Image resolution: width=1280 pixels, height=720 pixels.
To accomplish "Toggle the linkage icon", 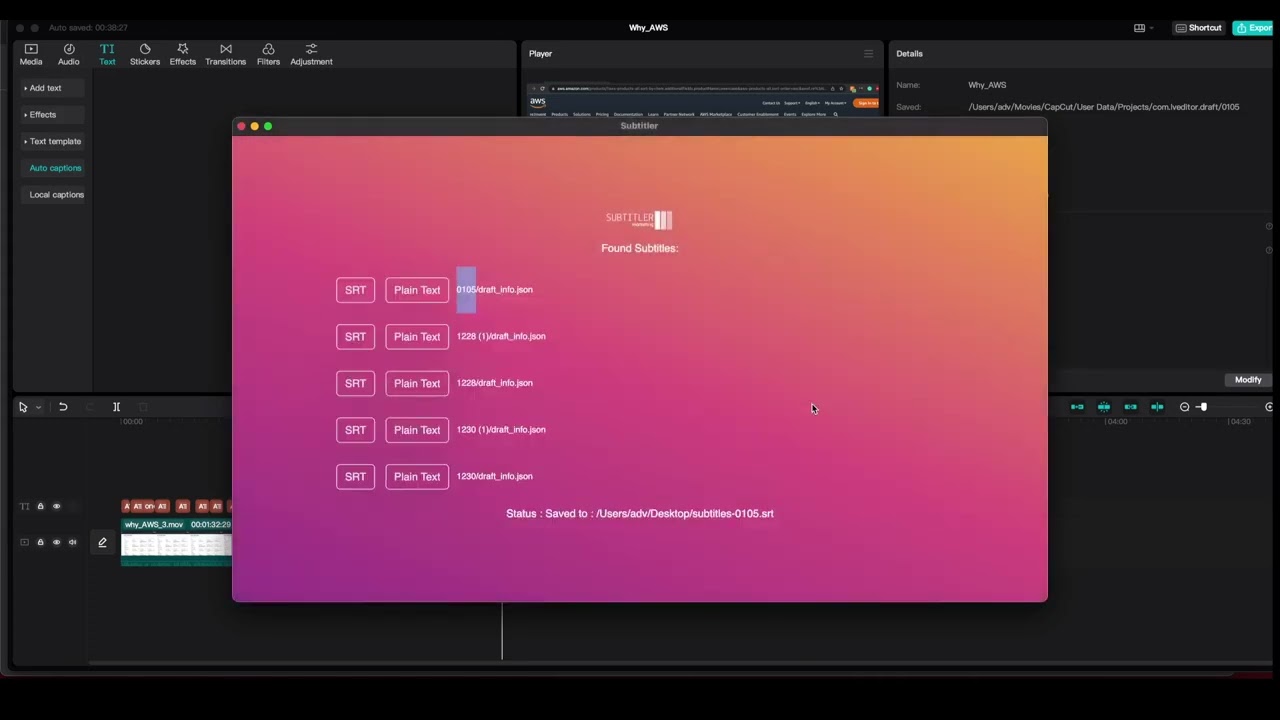I will [x=1130, y=407].
